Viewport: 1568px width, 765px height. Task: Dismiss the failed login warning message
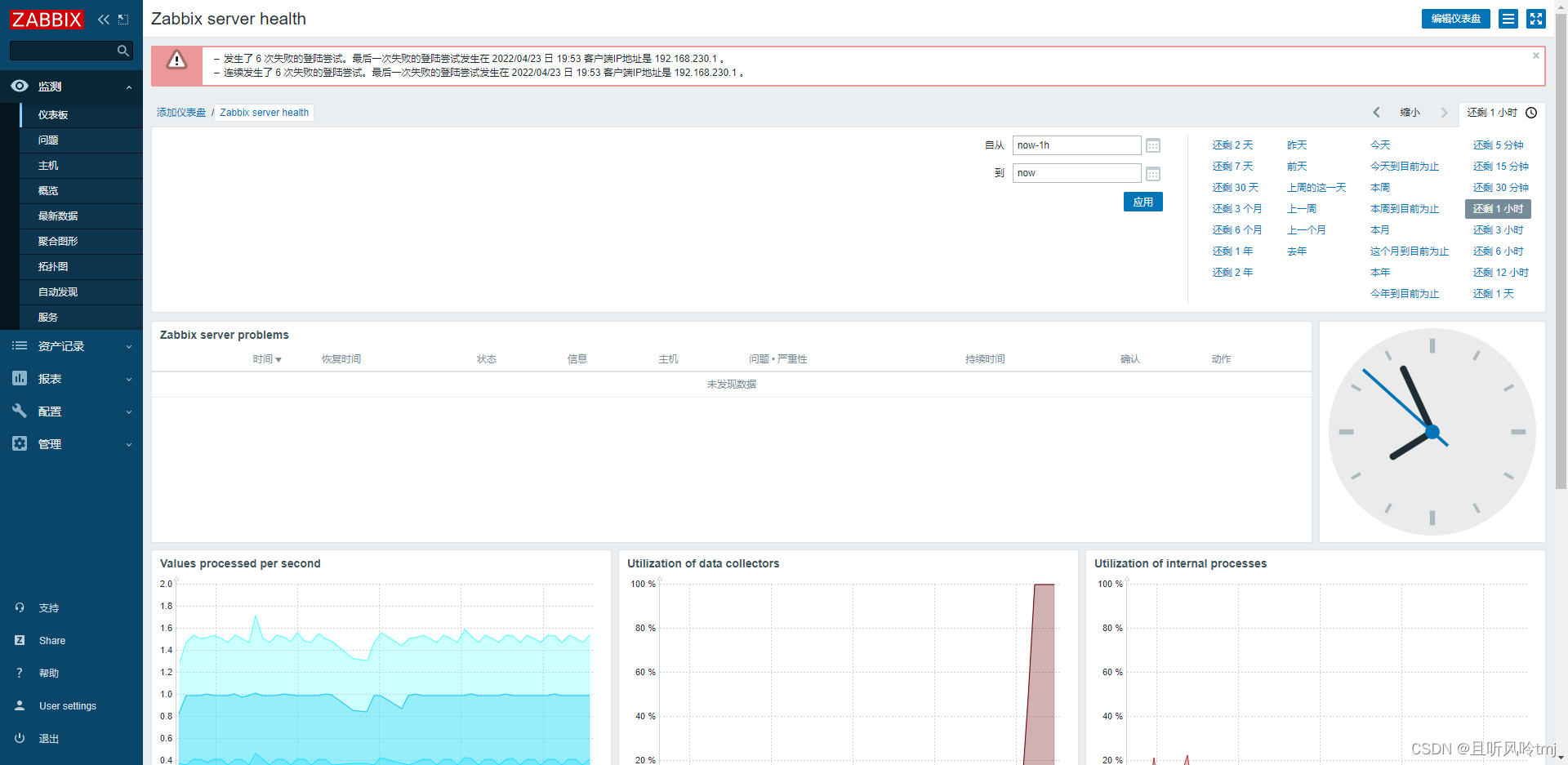tap(1536, 56)
